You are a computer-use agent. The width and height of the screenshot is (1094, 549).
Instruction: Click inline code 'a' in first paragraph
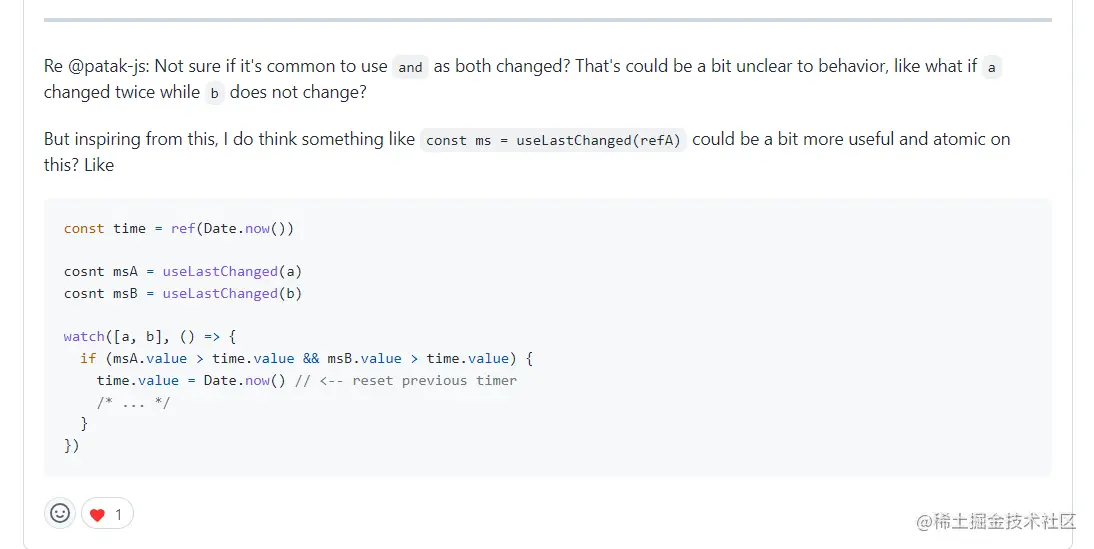click(991, 67)
